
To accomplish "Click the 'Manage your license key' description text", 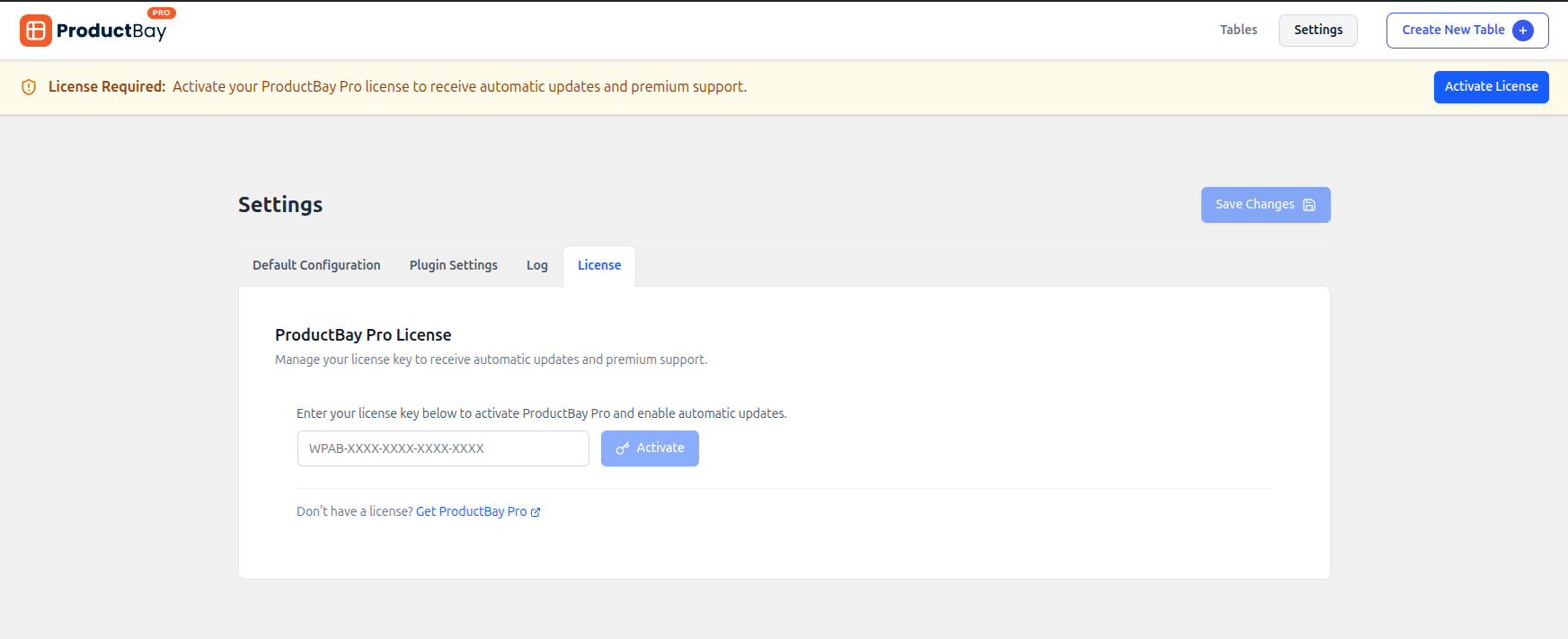I will 491,359.
